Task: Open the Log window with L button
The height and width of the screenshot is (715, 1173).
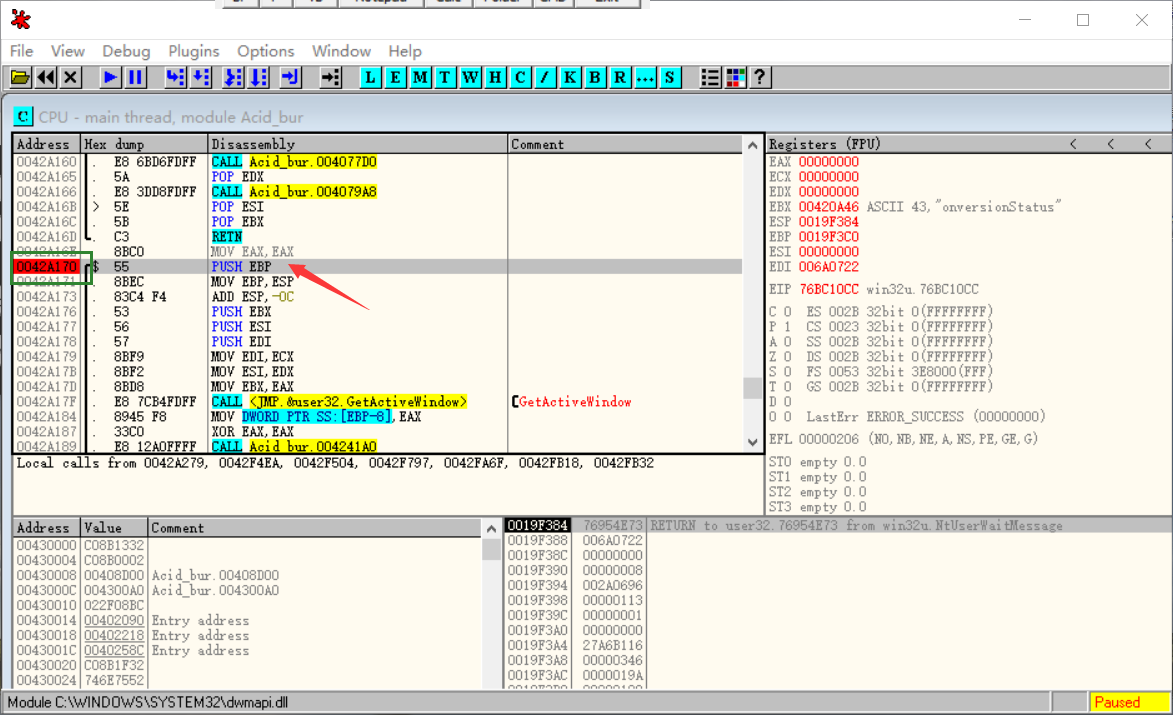Action: 371,77
